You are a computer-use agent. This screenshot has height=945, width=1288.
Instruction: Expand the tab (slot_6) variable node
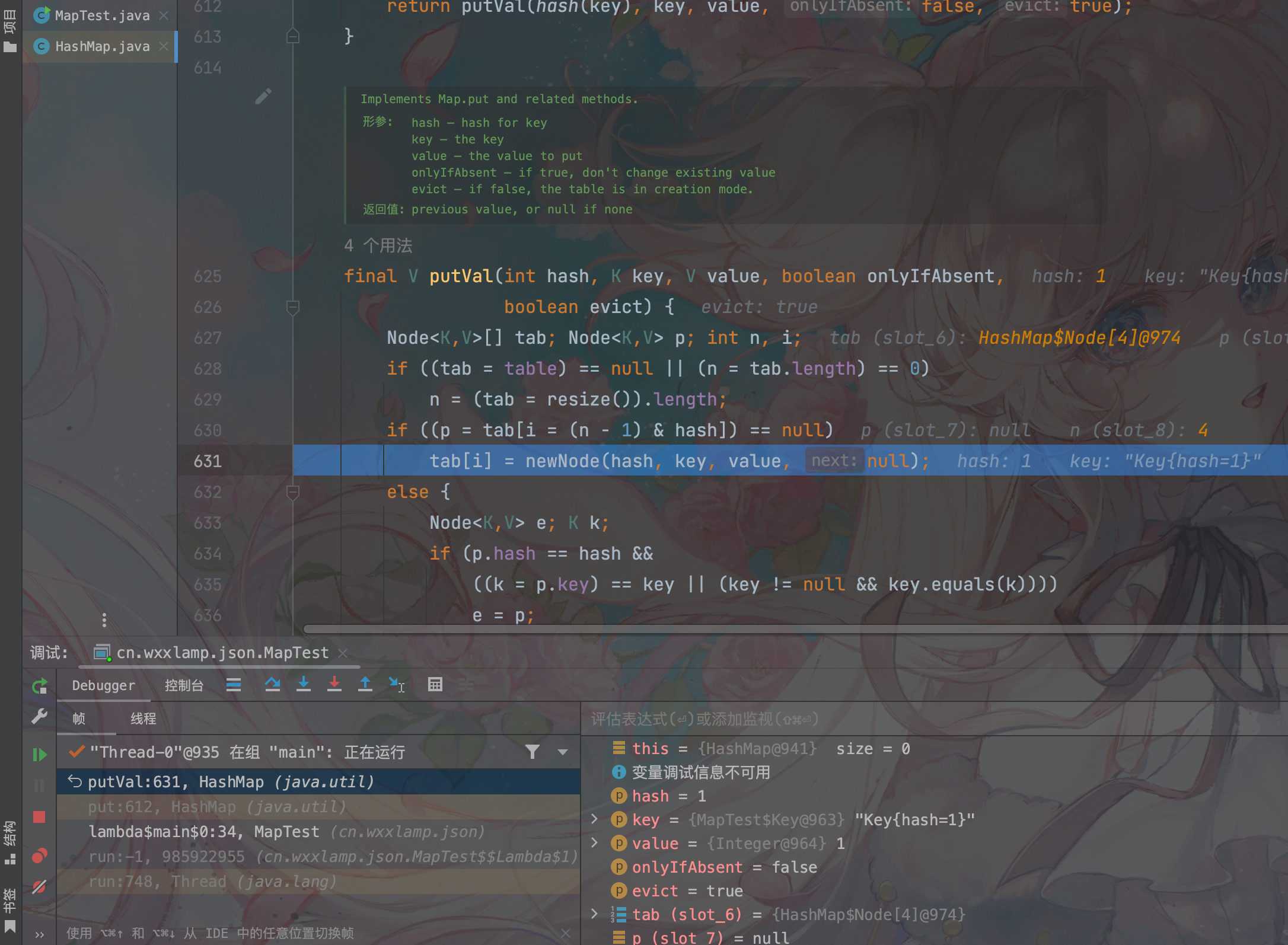coord(595,914)
